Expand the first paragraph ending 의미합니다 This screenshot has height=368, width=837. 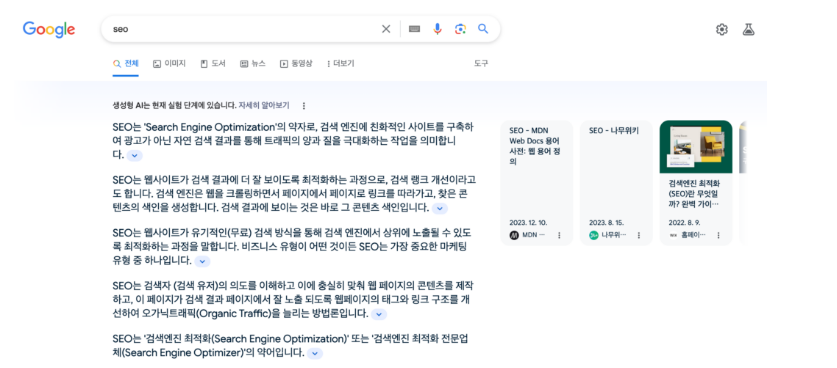click(135, 155)
